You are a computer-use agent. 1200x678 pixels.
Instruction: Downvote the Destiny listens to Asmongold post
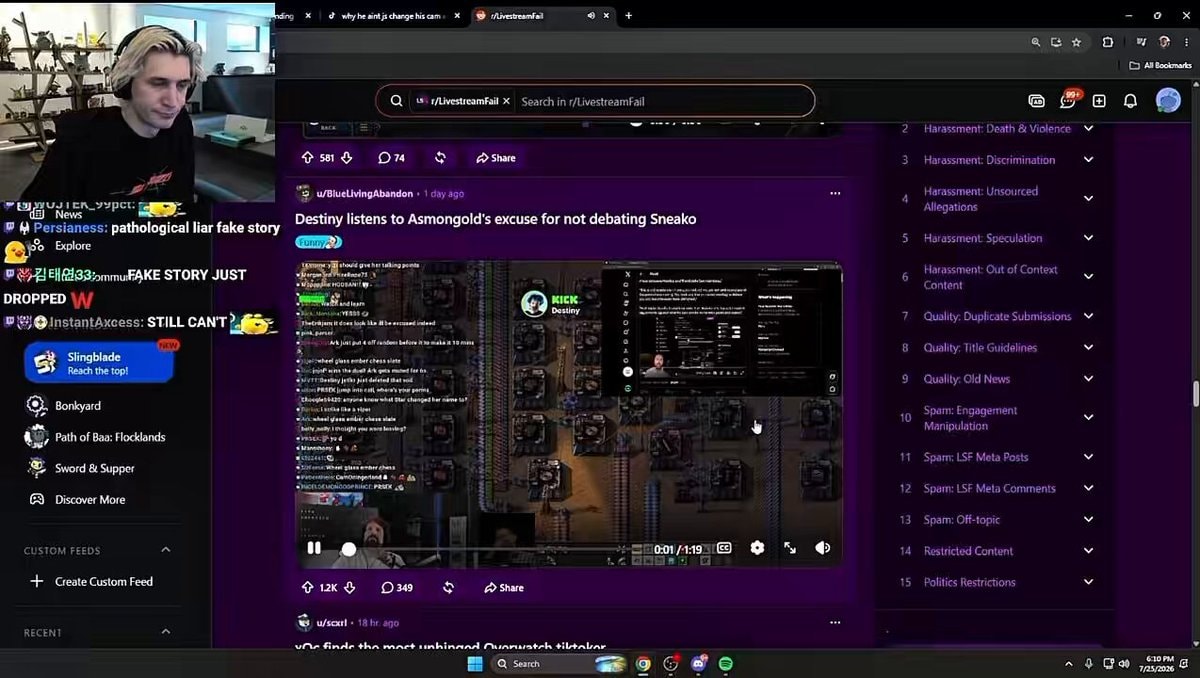click(350, 588)
